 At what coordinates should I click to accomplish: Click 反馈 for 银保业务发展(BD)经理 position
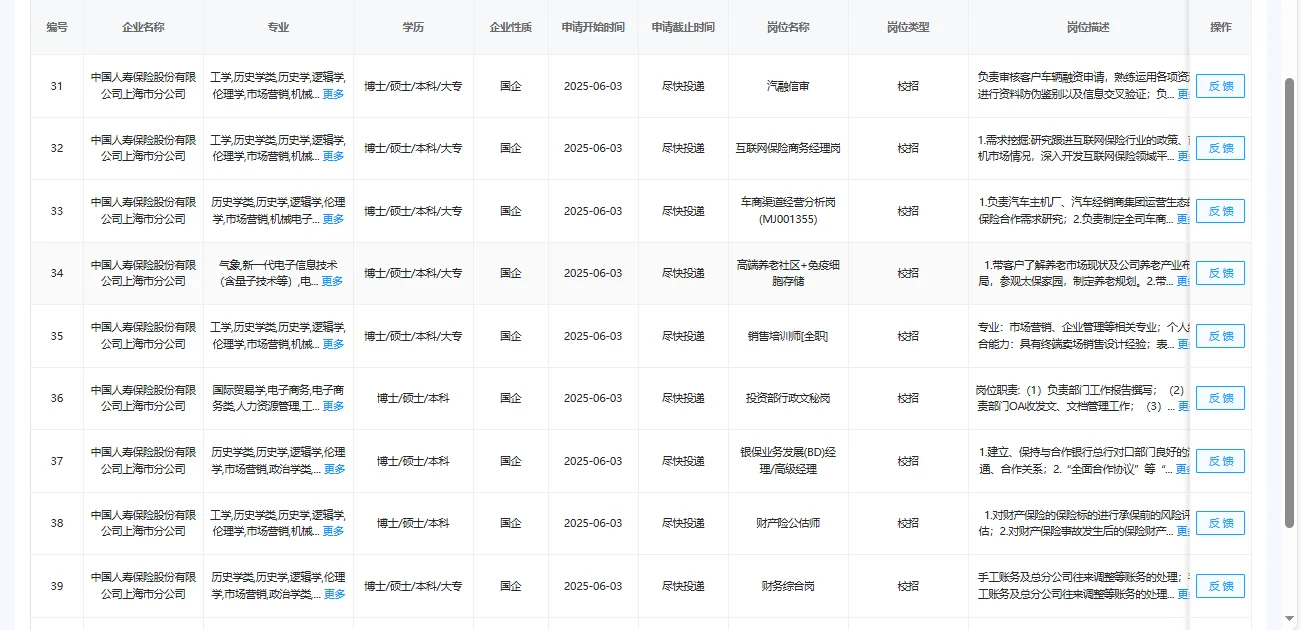[1219, 461]
